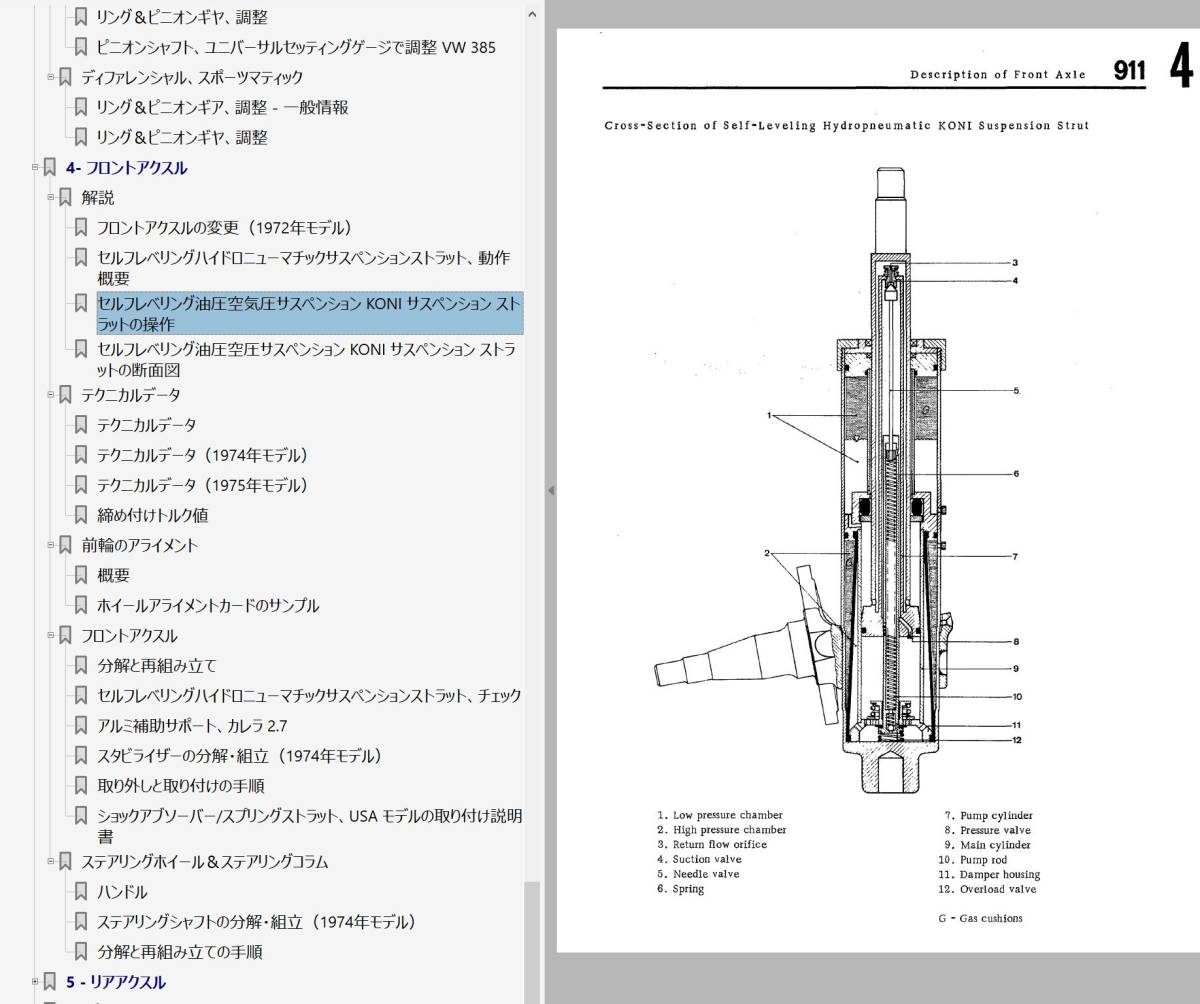1200x1004 pixels.
Task: Open リング＆ピニオンギア、調整 - 一般情報 bookmark
Action: coord(223,107)
